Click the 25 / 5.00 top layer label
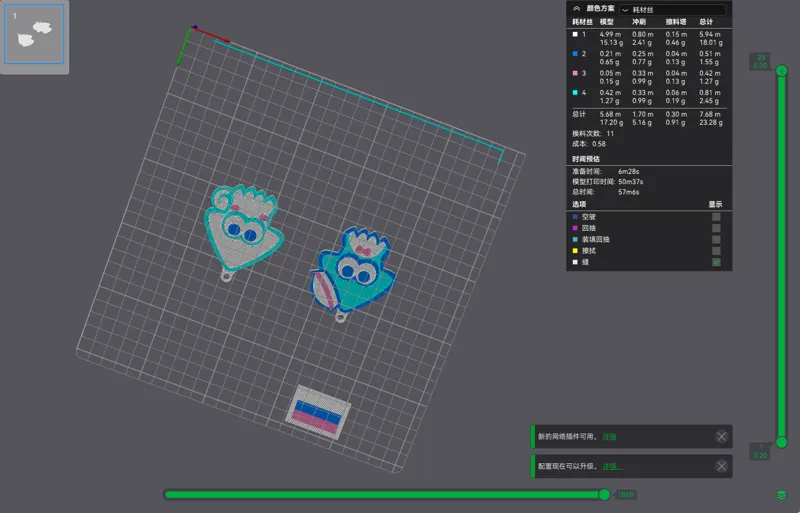Image resolution: width=800 pixels, height=513 pixels. coord(760,61)
